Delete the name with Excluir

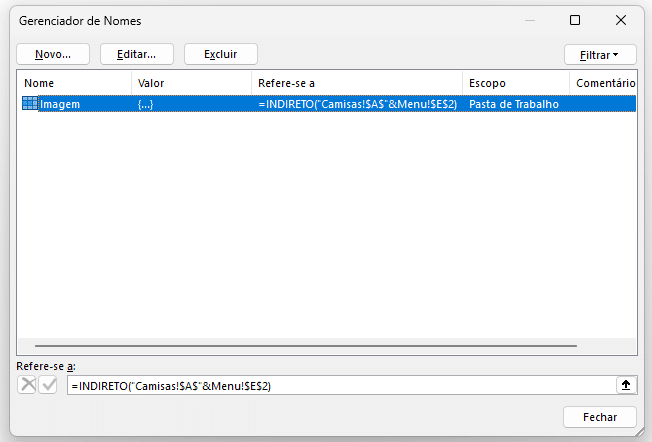tap(220, 54)
